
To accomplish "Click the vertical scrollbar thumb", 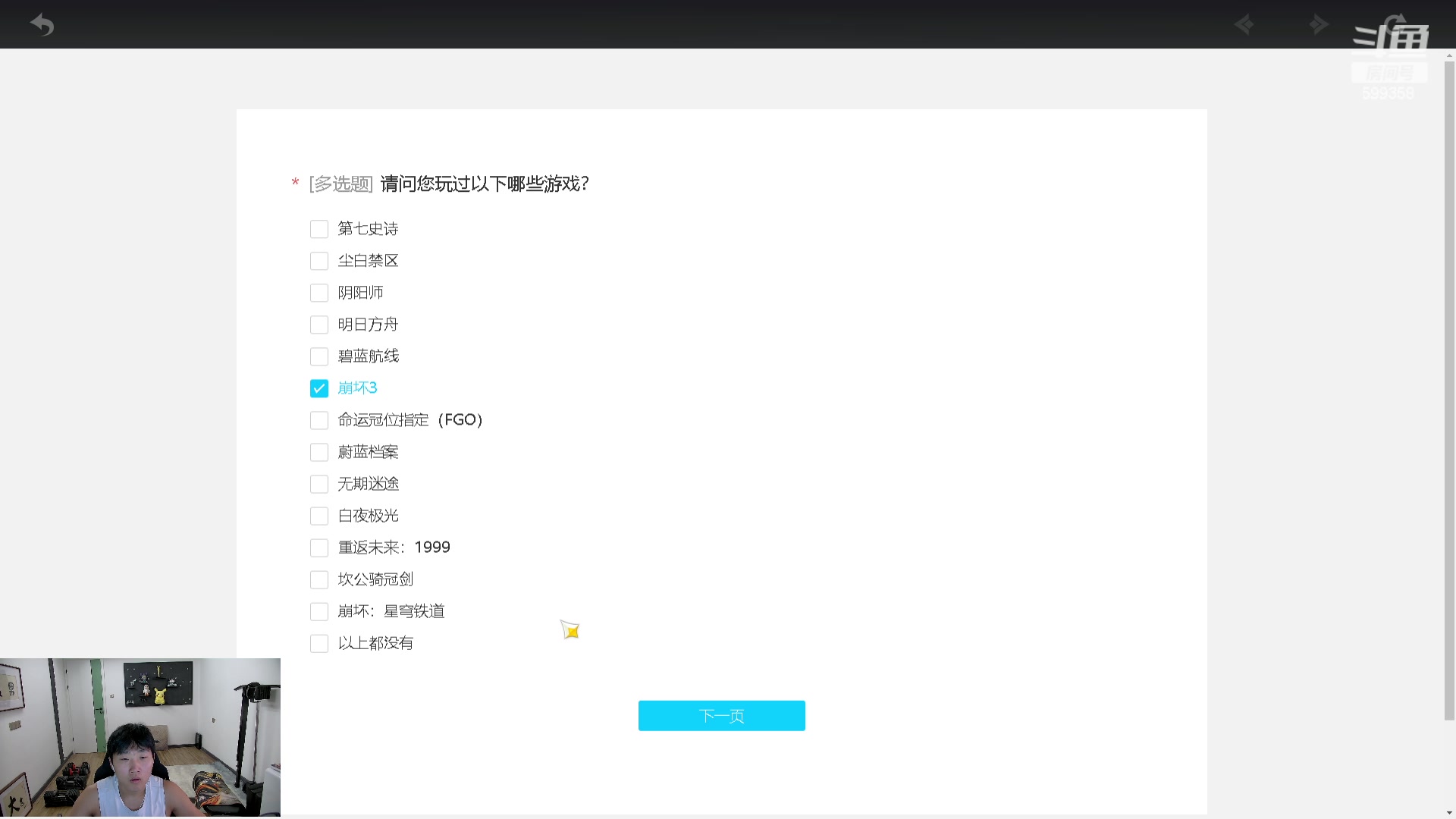I will click(1449, 391).
